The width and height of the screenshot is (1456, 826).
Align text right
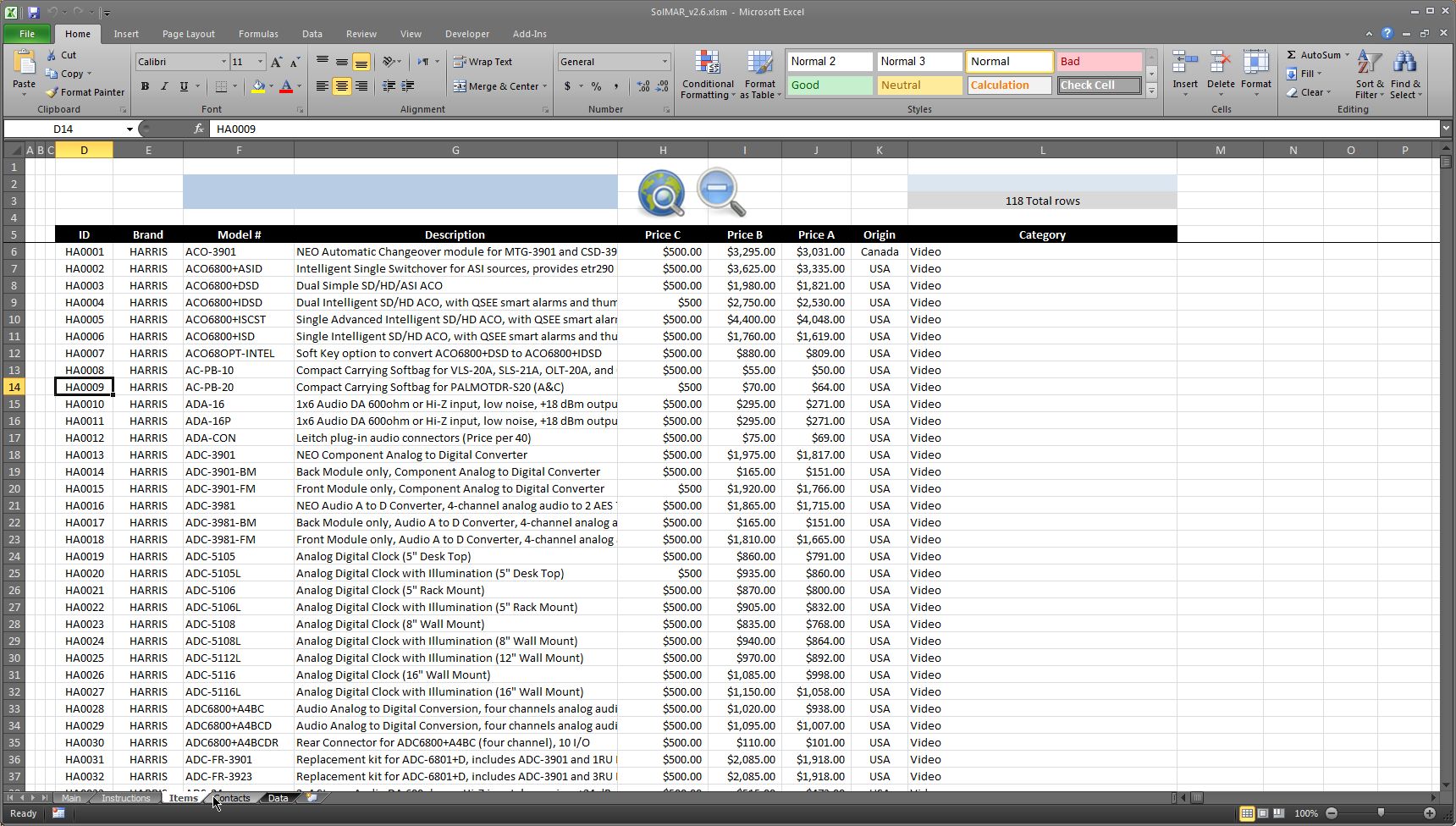tap(361, 86)
